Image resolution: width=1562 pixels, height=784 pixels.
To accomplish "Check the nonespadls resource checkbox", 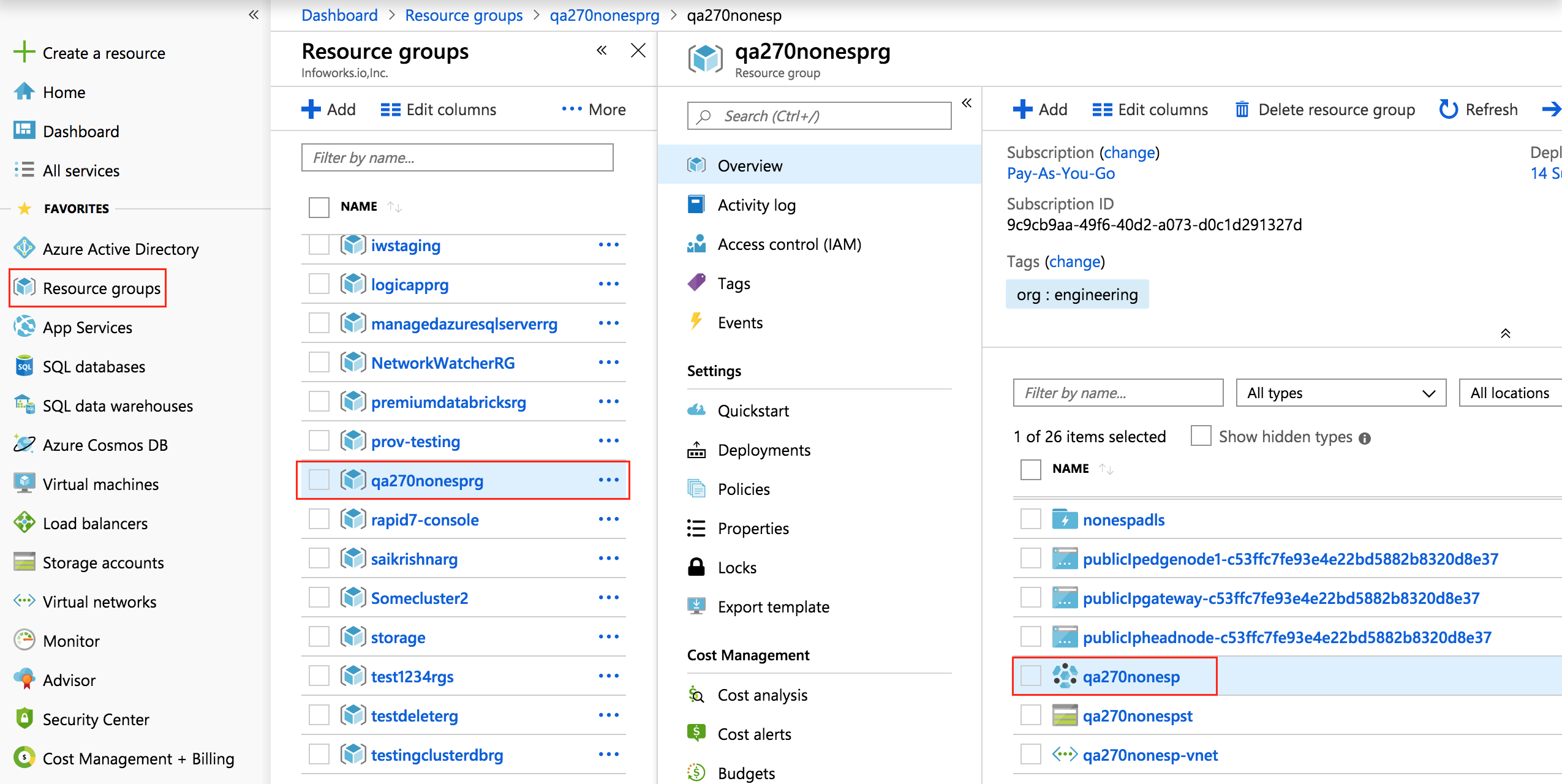I will (1031, 519).
